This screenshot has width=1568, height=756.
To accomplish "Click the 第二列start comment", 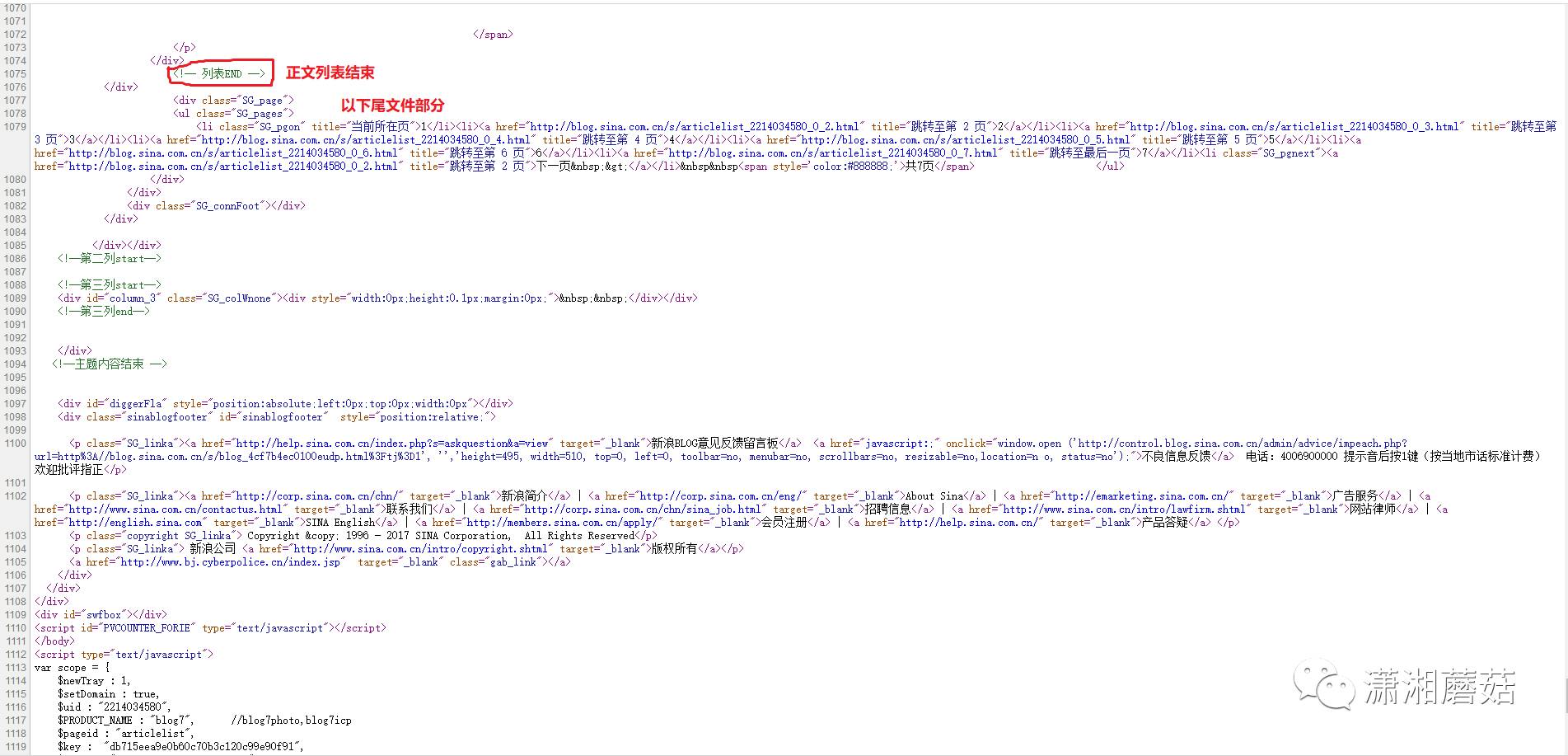I will point(110,259).
